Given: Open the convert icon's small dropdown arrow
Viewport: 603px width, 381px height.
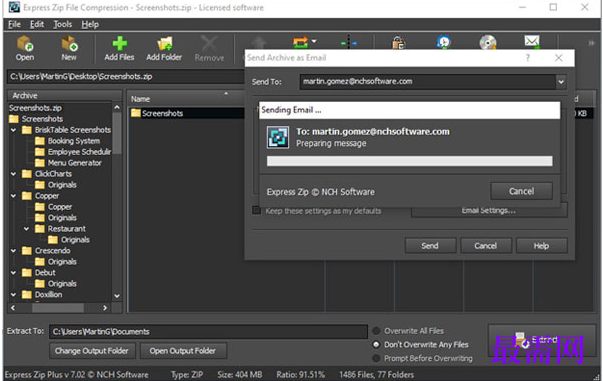Looking at the screenshot, I should point(314,40).
